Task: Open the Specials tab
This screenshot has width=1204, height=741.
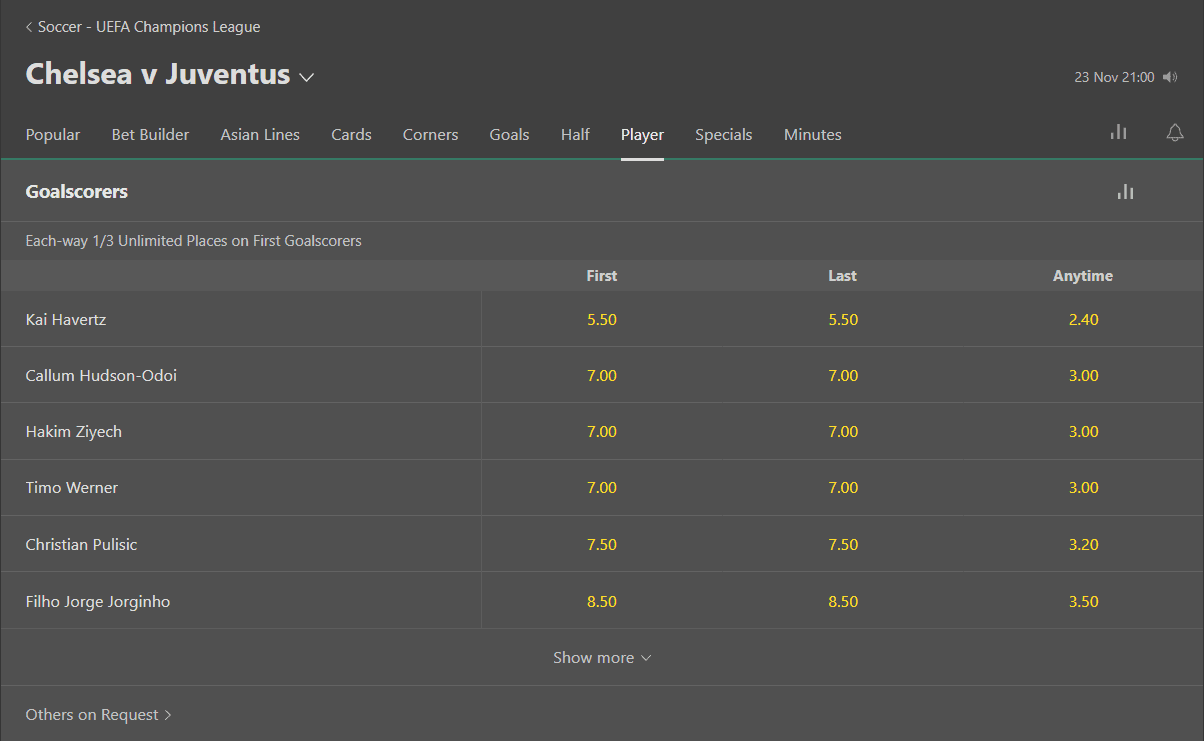Action: [x=724, y=135]
